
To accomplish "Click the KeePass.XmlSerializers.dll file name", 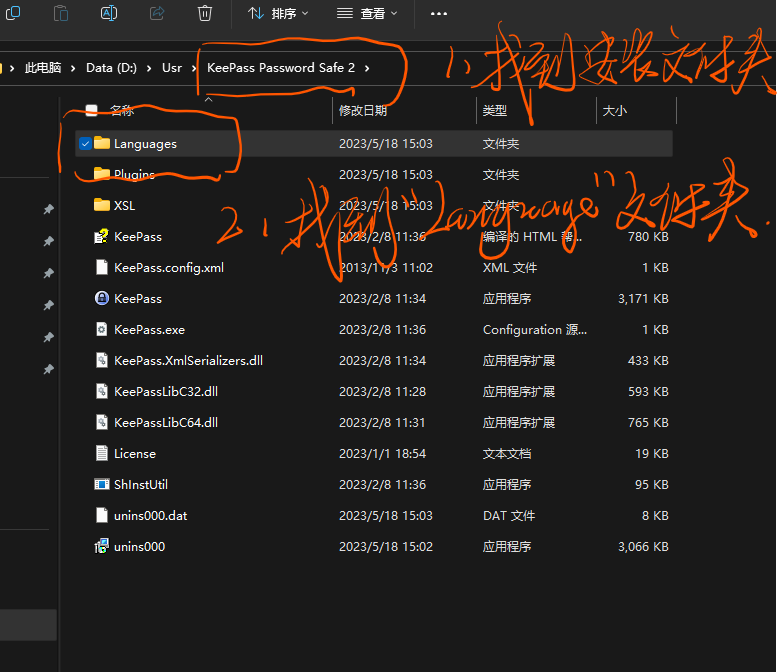I will tap(188, 361).
